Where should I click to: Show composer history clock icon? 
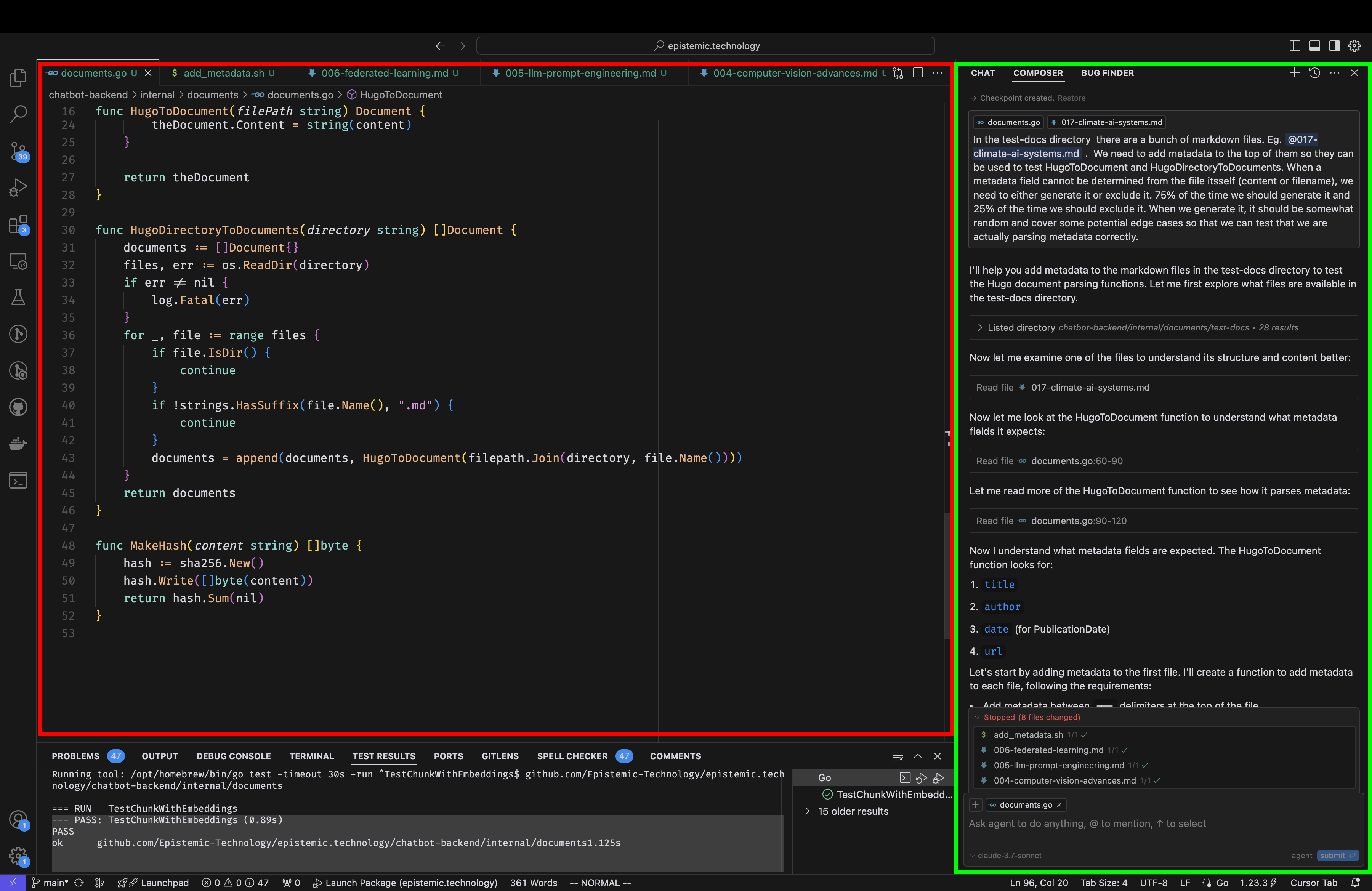tap(1314, 73)
